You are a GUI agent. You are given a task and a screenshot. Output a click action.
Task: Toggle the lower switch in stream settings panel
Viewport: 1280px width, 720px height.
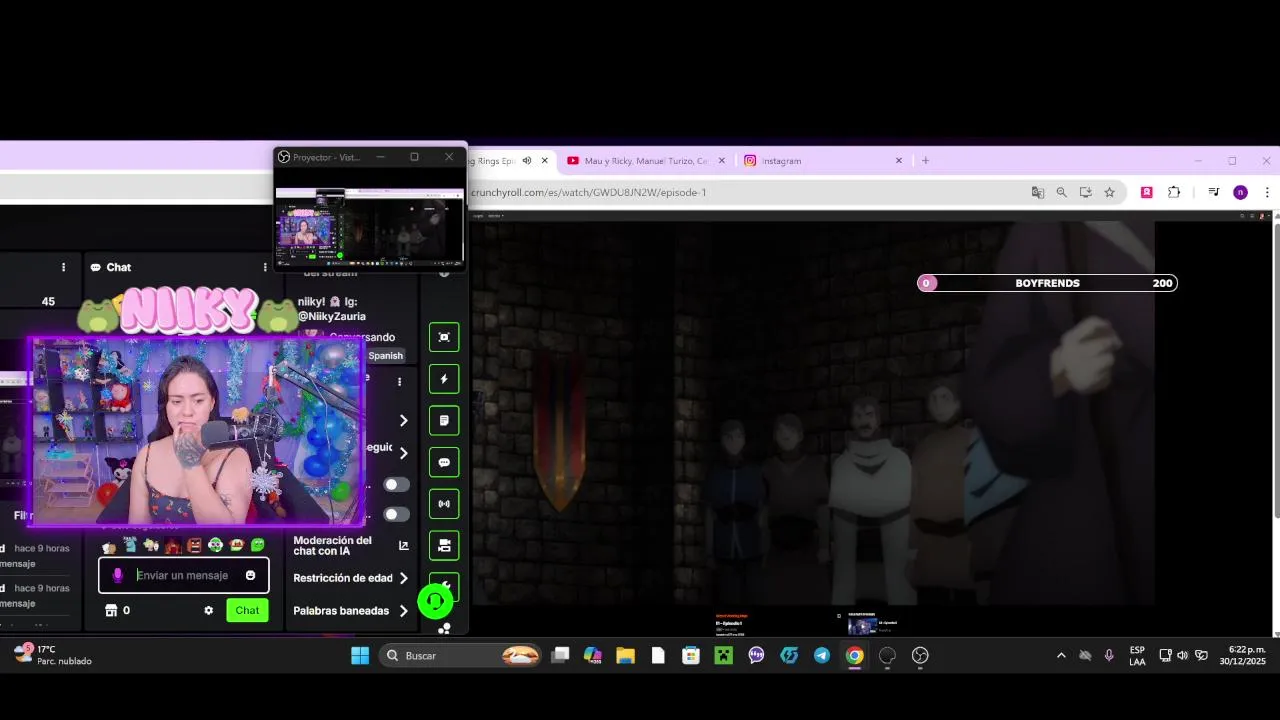pyautogui.click(x=397, y=515)
